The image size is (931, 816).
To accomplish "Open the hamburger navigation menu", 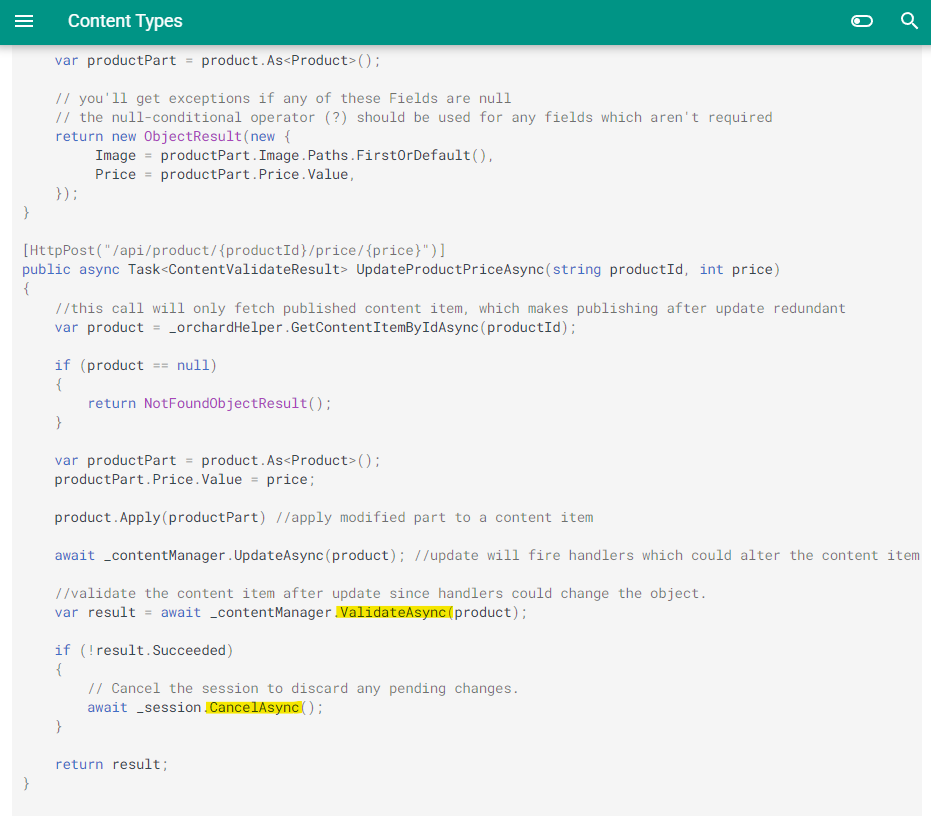I will click(24, 21).
